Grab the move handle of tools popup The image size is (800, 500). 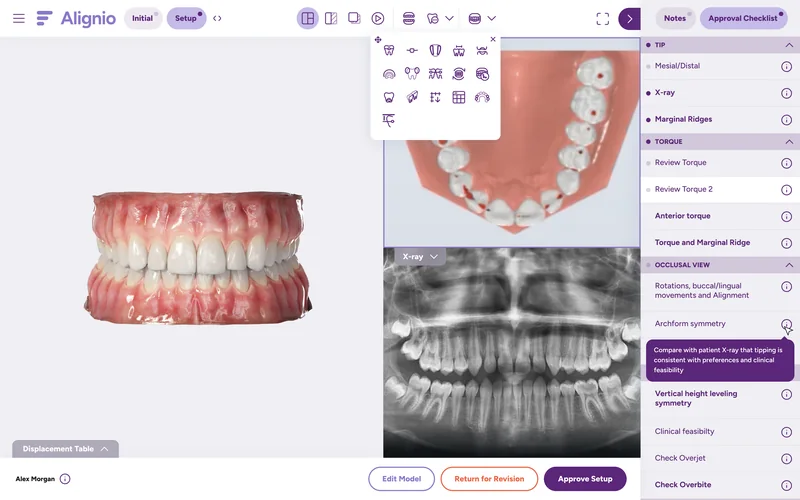[x=378, y=39]
